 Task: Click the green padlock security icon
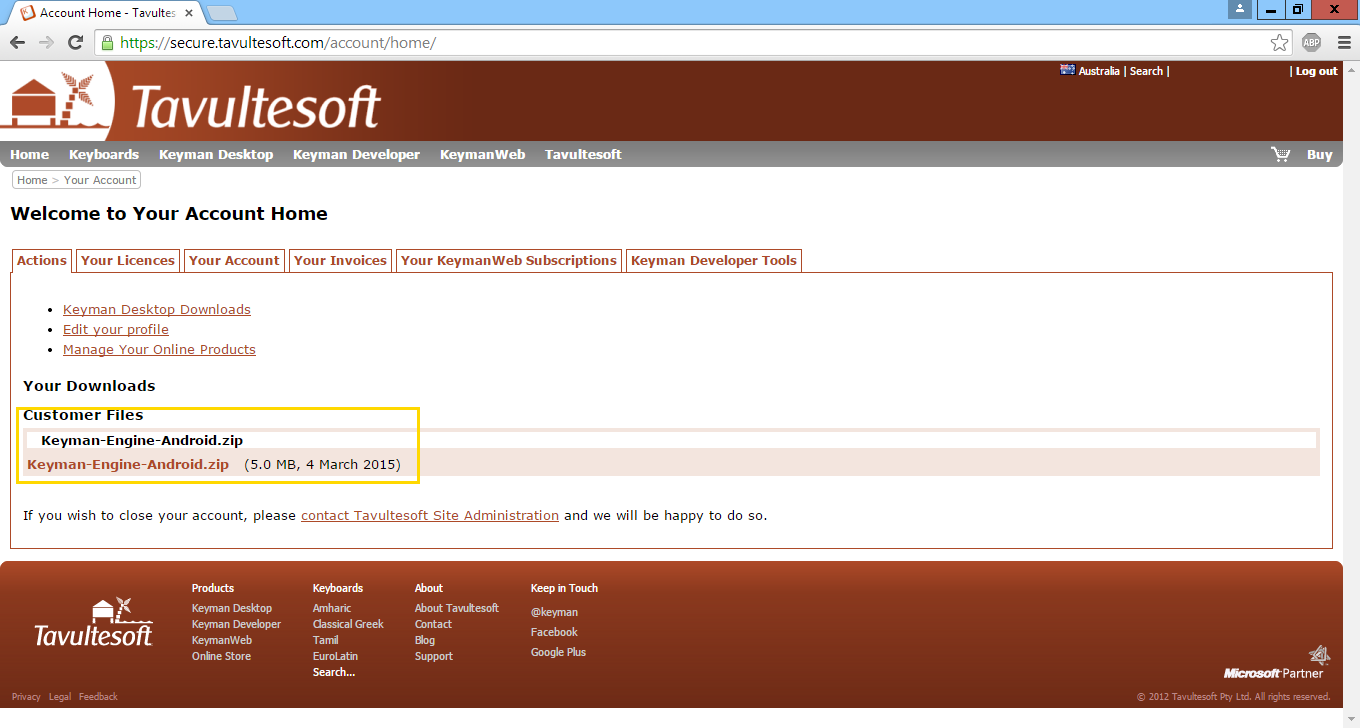[107, 43]
